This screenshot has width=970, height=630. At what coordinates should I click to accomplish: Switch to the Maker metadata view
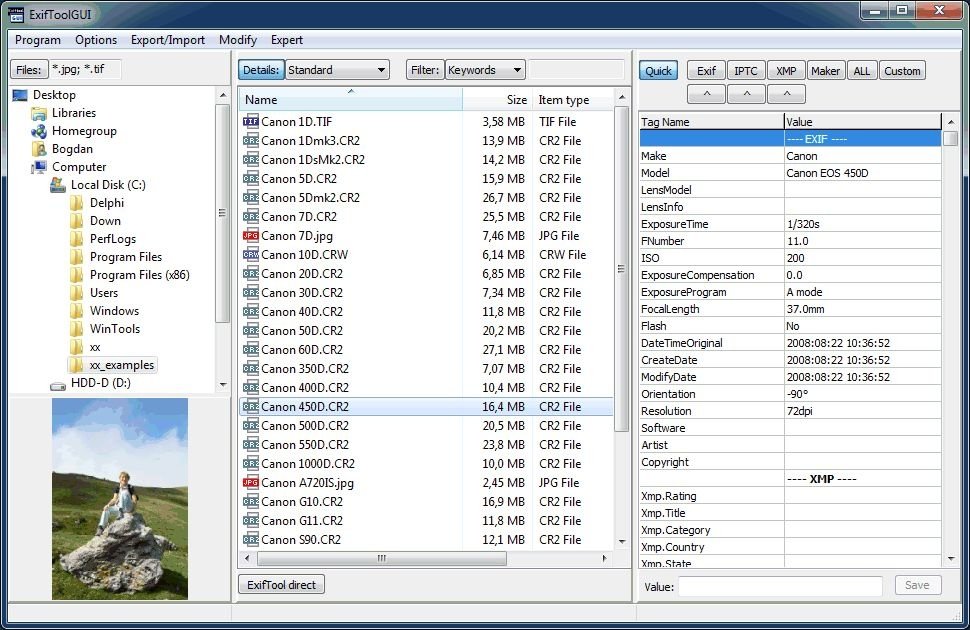pos(826,71)
